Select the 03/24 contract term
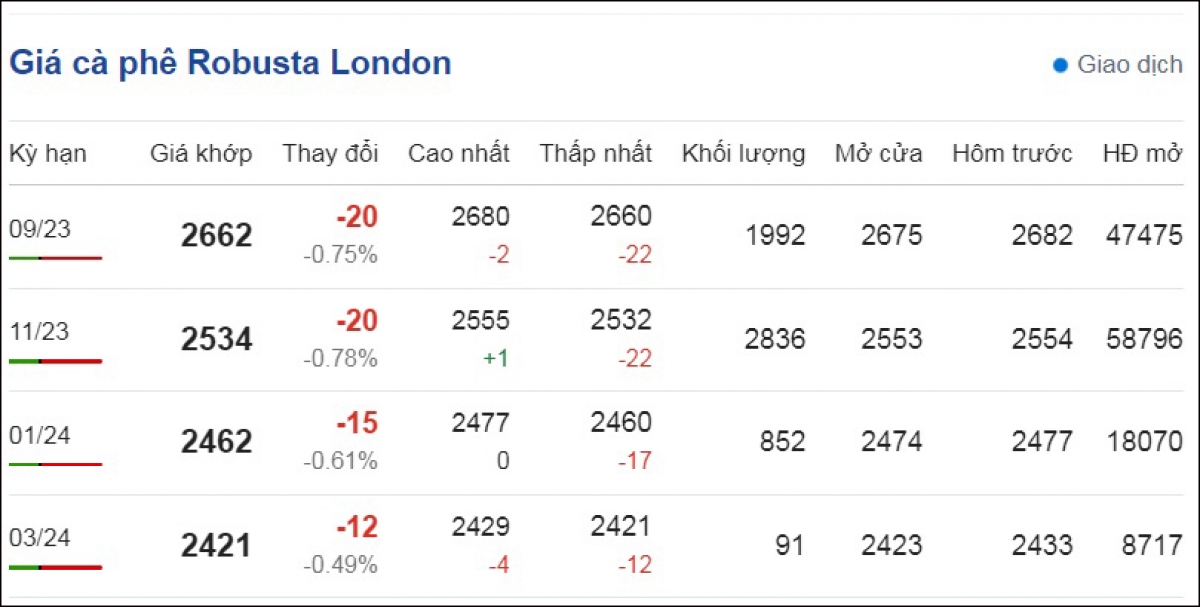Image resolution: width=1200 pixels, height=607 pixels. tap(40, 538)
